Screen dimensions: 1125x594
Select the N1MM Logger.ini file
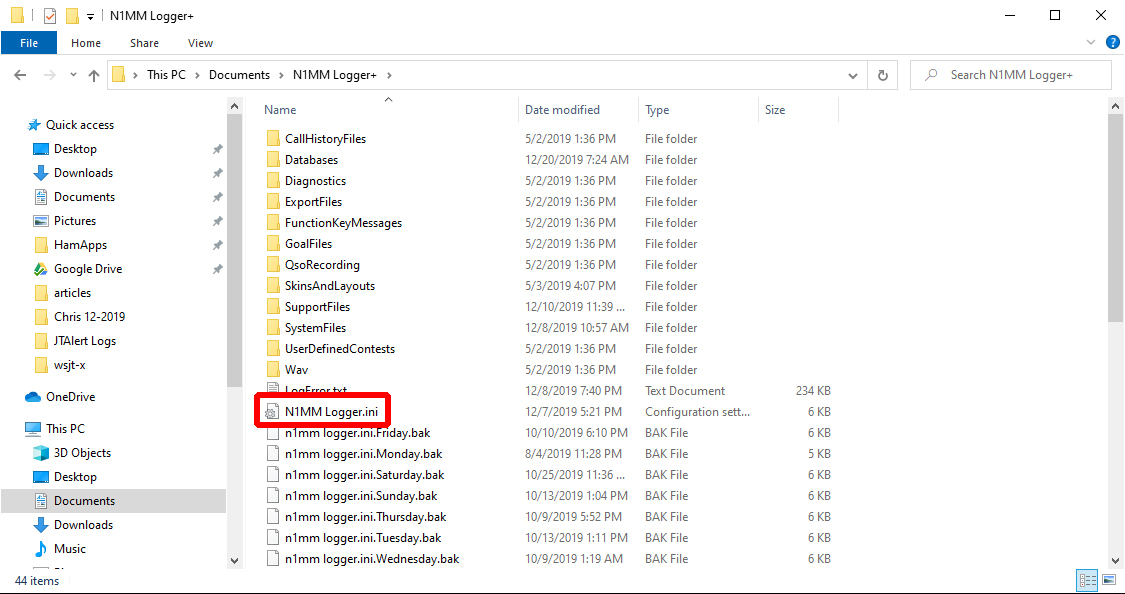point(329,412)
